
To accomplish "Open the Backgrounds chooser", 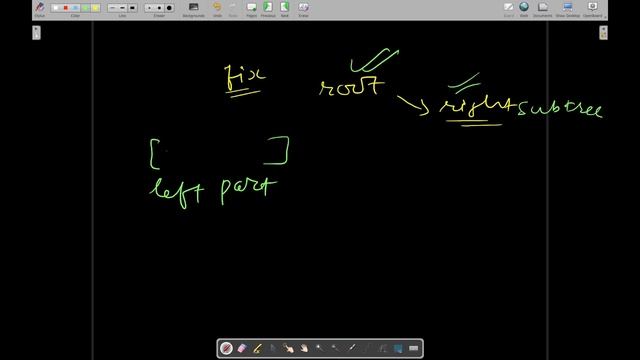I will click(x=193, y=9).
